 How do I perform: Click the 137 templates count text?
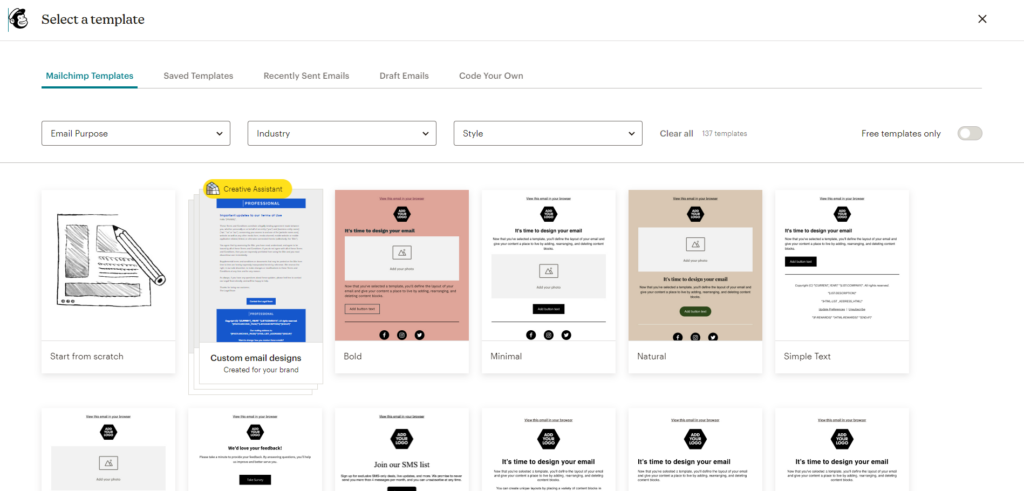724,133
